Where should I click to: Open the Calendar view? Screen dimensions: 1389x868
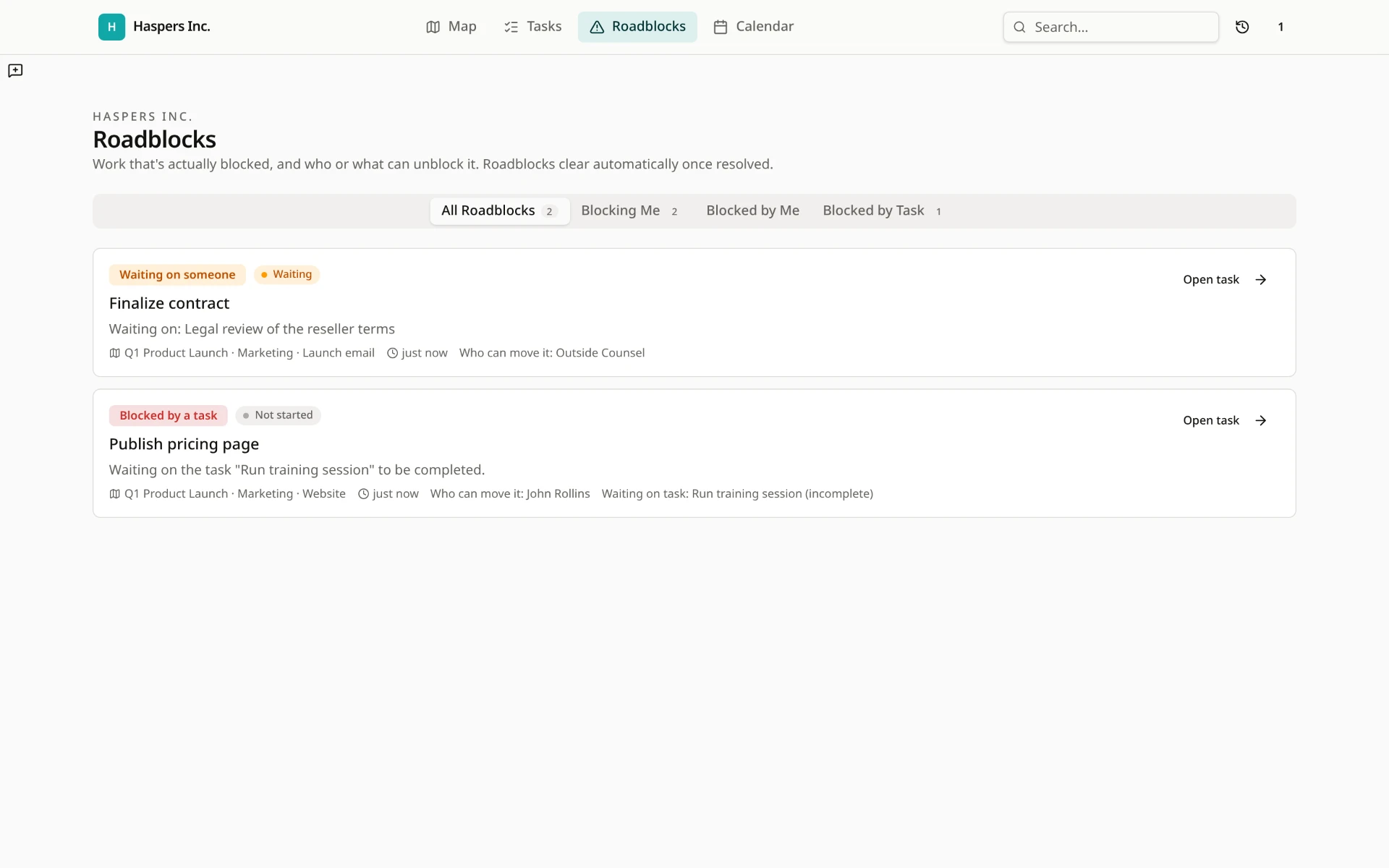(753, 27)
